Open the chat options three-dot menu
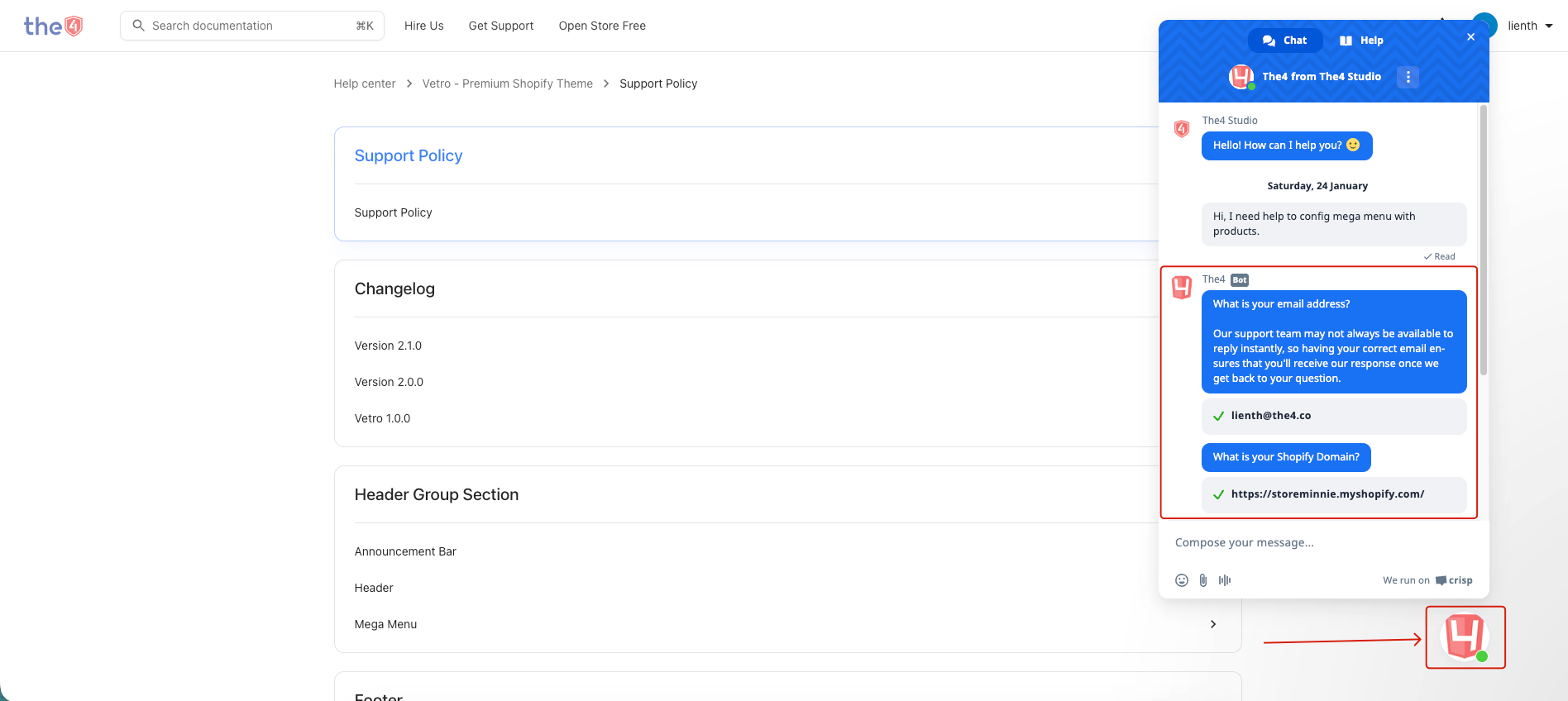Viewport: 1568px width, 701px height. point(1408,77)
